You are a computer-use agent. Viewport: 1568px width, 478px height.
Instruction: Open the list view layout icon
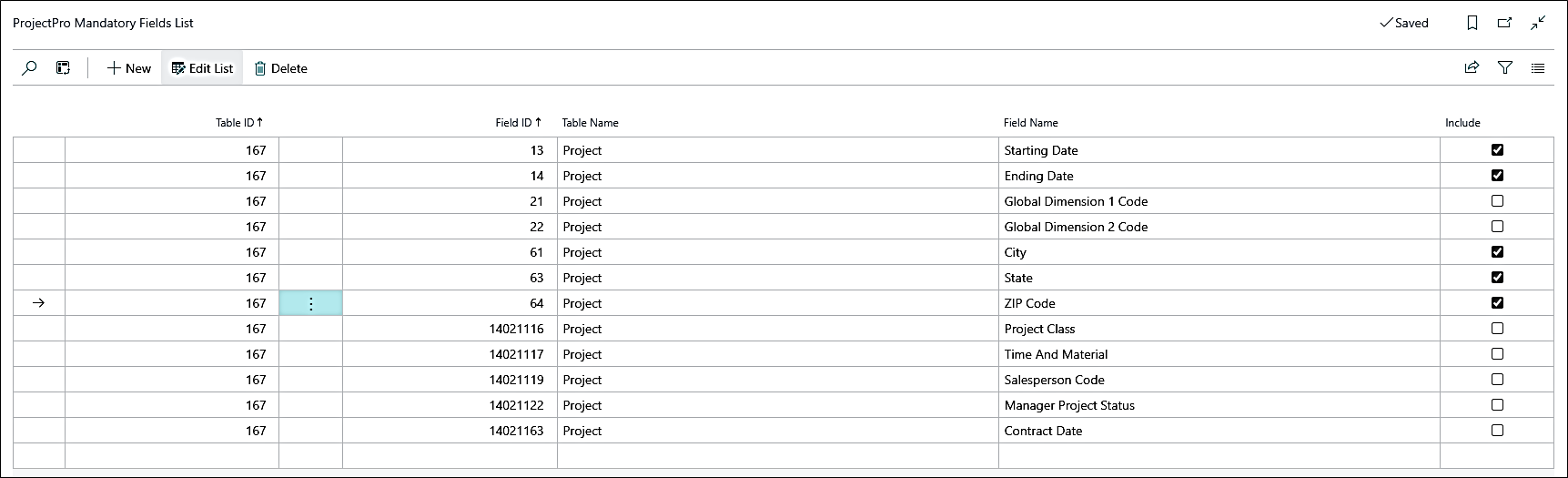1538,68
